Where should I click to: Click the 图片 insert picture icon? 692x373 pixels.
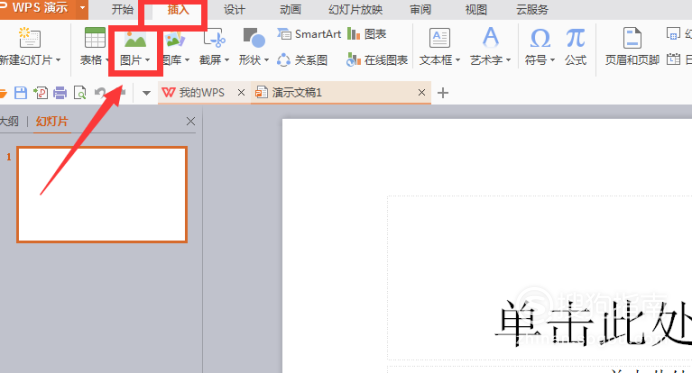[x=135, y=40]
